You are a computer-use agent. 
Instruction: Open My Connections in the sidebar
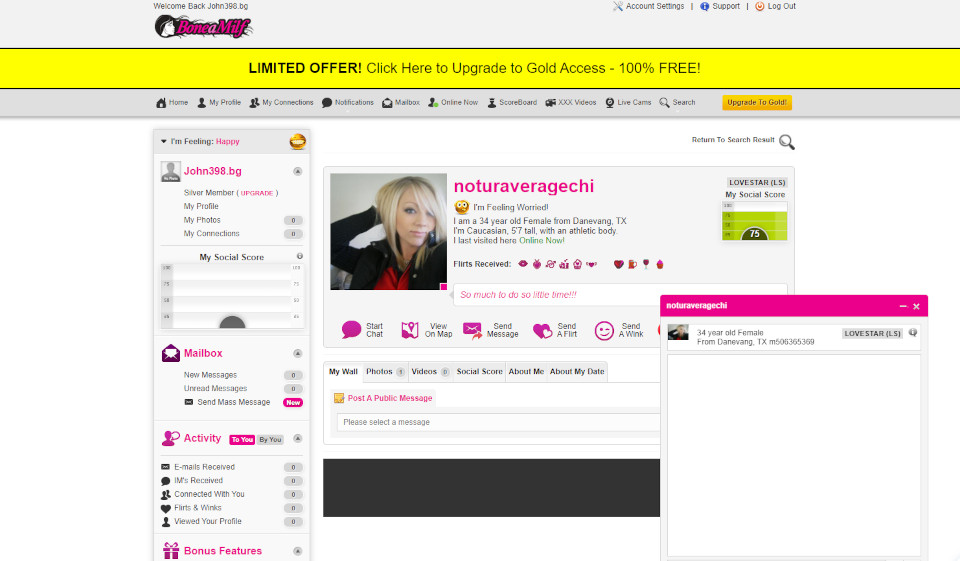(x=211, y=233)
